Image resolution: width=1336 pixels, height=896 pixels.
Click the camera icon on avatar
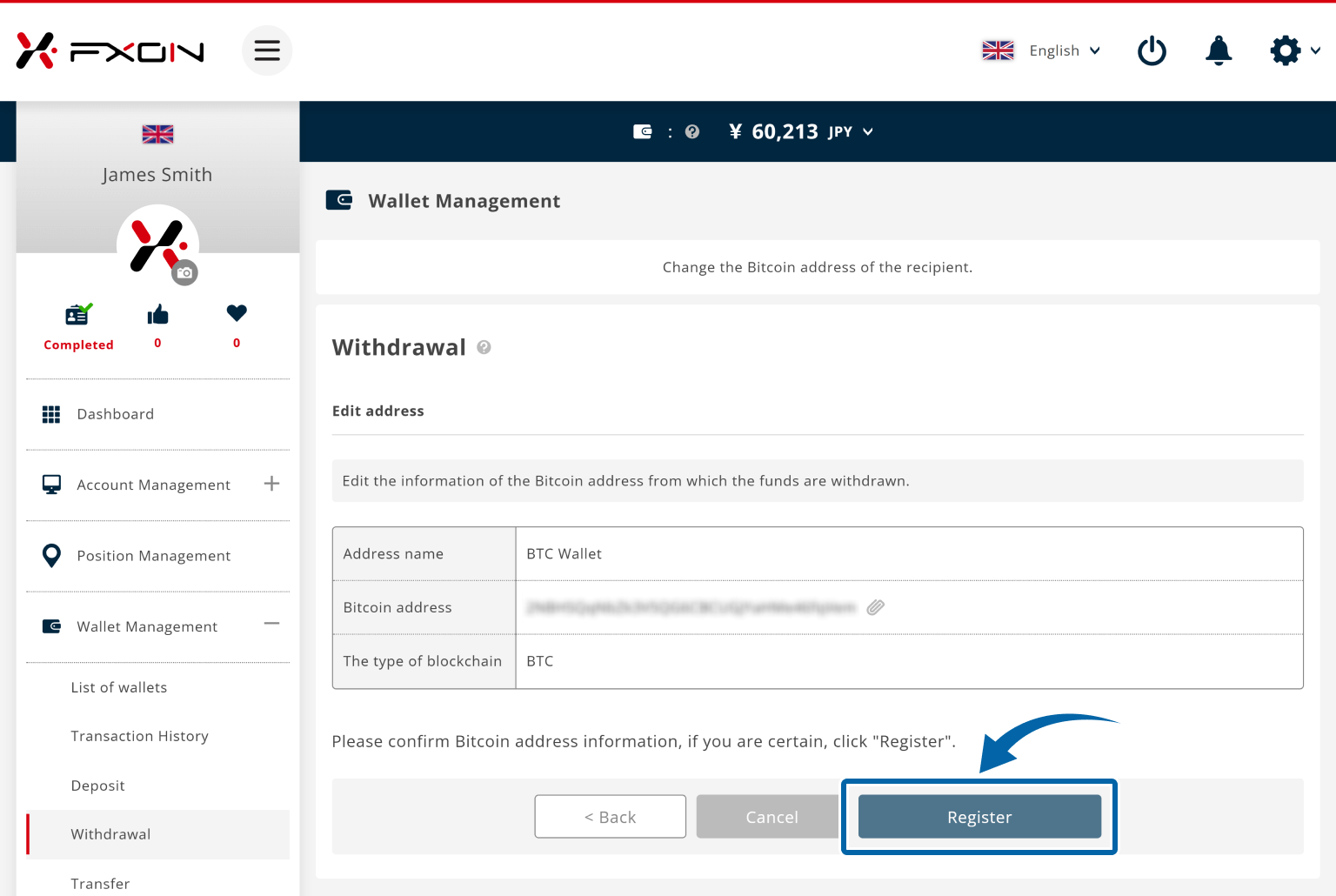184,273
